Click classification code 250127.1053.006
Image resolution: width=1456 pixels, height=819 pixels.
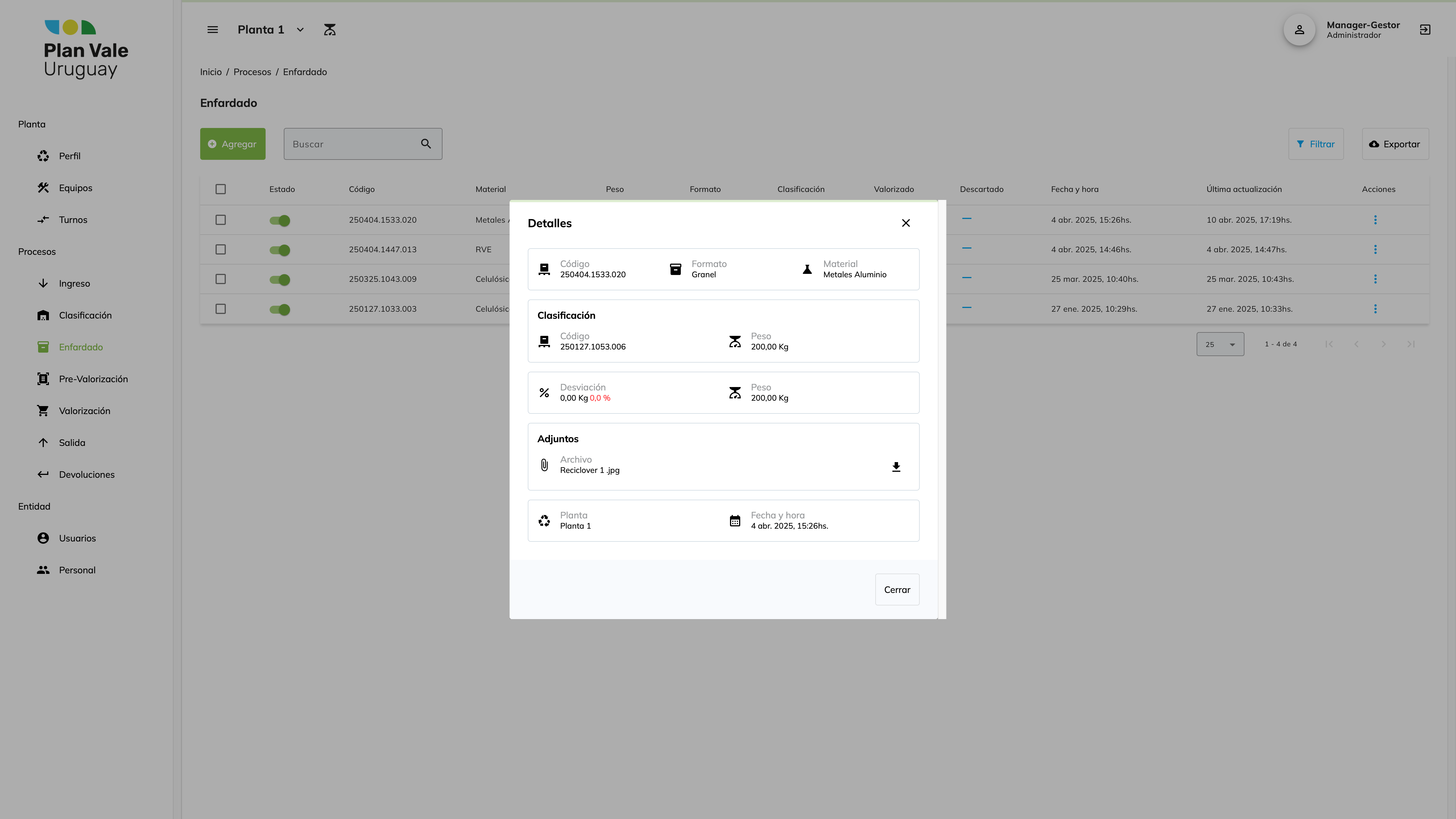592,346
